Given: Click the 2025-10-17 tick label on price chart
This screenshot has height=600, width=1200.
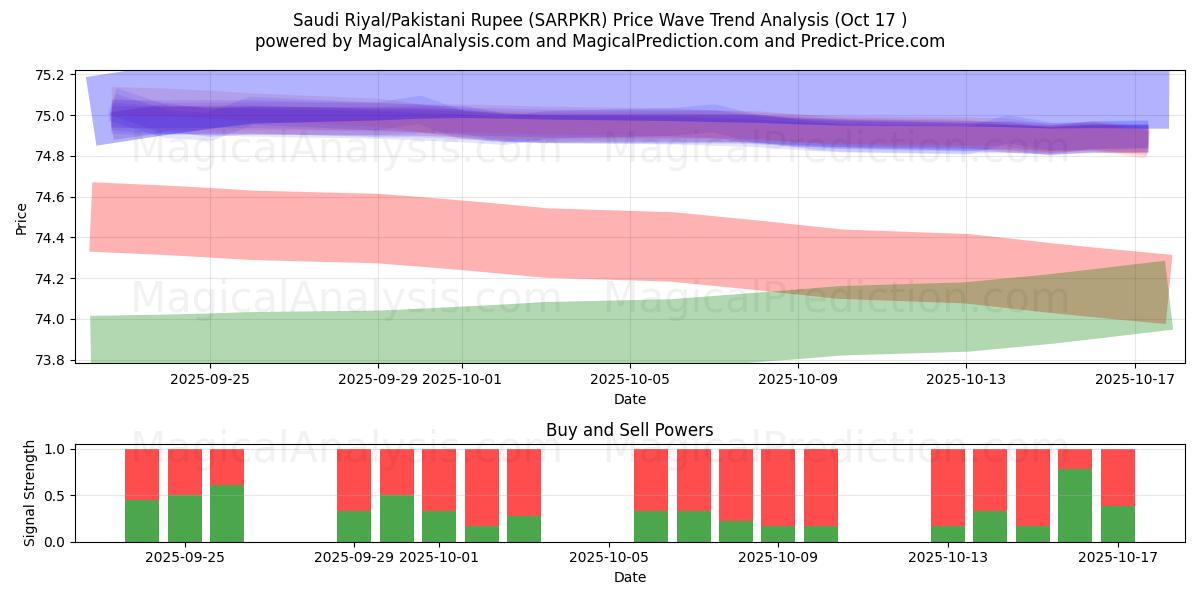Looking at the screenshot, I should (1134, 379).
